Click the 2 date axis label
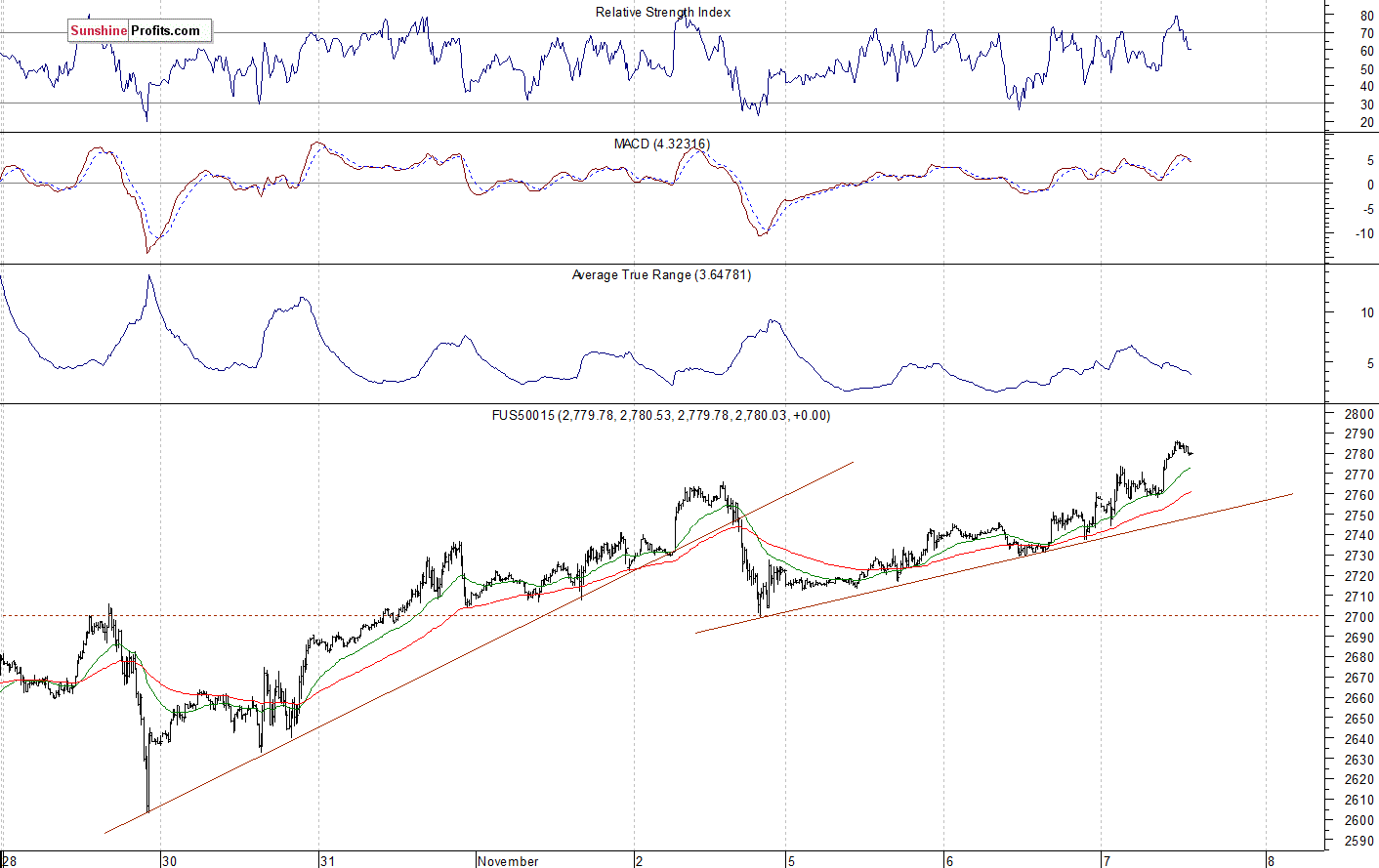This screenshot has width=1379, height=868. coord(640,861)
